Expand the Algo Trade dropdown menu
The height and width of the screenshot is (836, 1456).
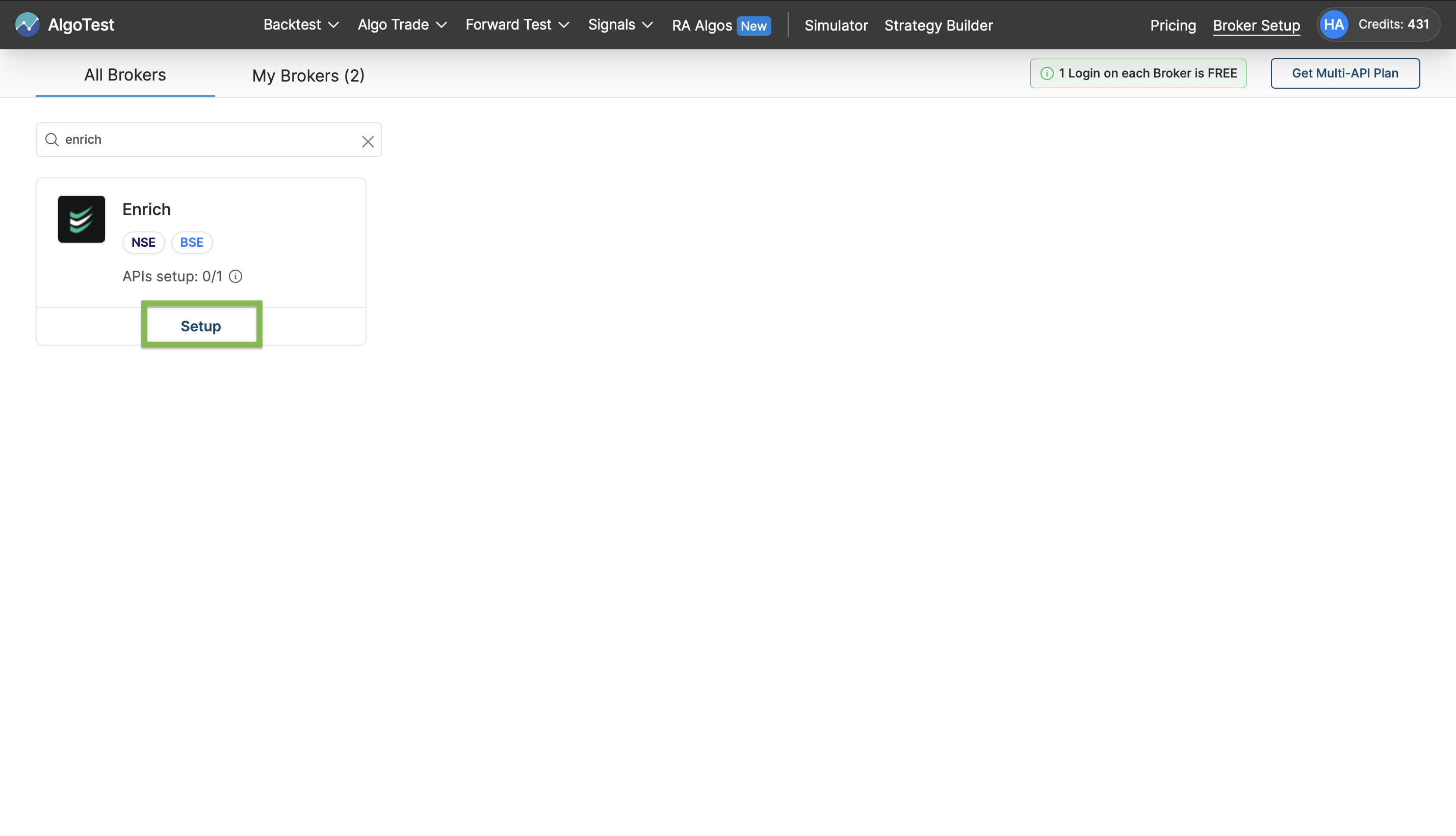(402, 24)
